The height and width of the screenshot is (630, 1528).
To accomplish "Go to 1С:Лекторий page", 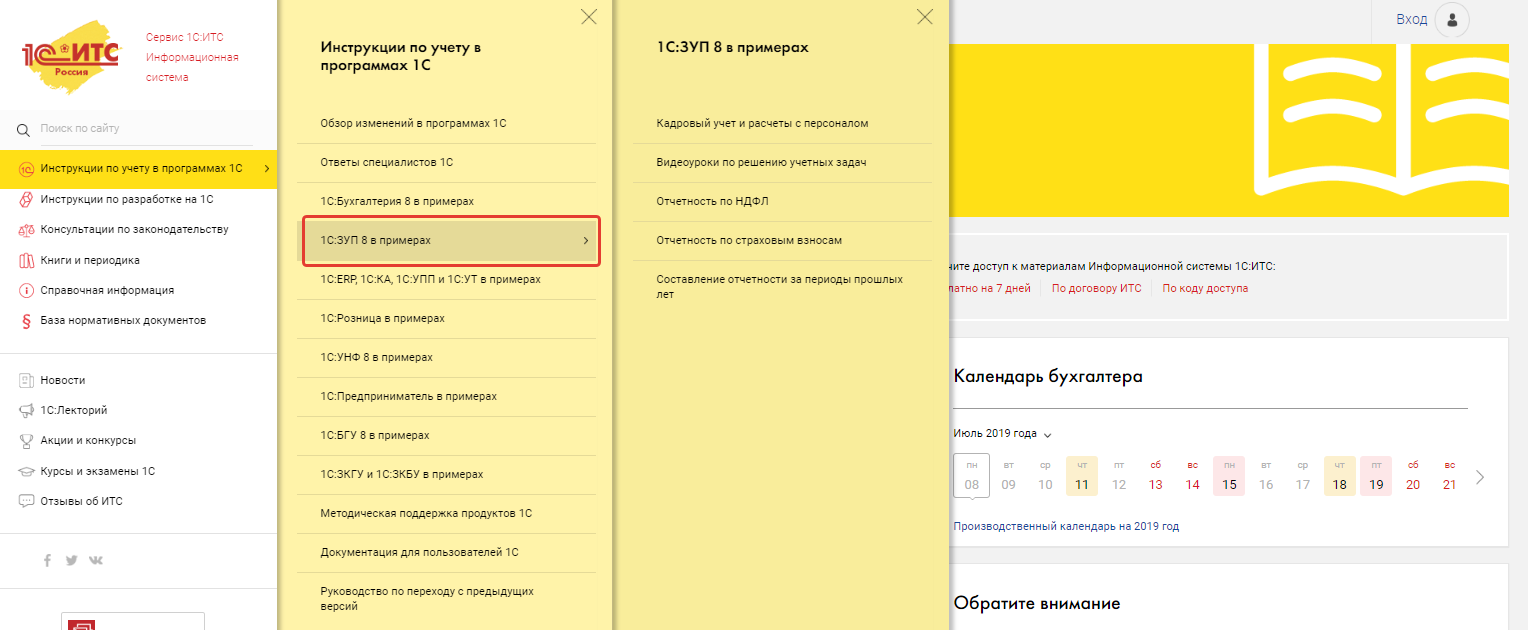I will tap(74, 411).
